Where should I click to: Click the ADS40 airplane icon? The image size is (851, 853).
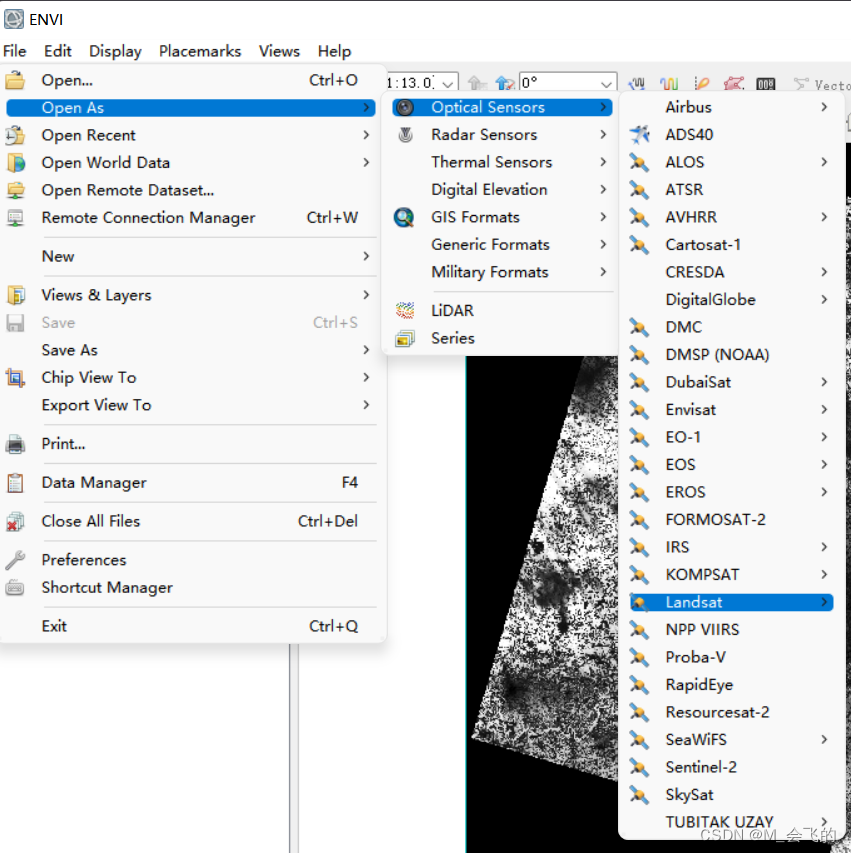point(639,134)
